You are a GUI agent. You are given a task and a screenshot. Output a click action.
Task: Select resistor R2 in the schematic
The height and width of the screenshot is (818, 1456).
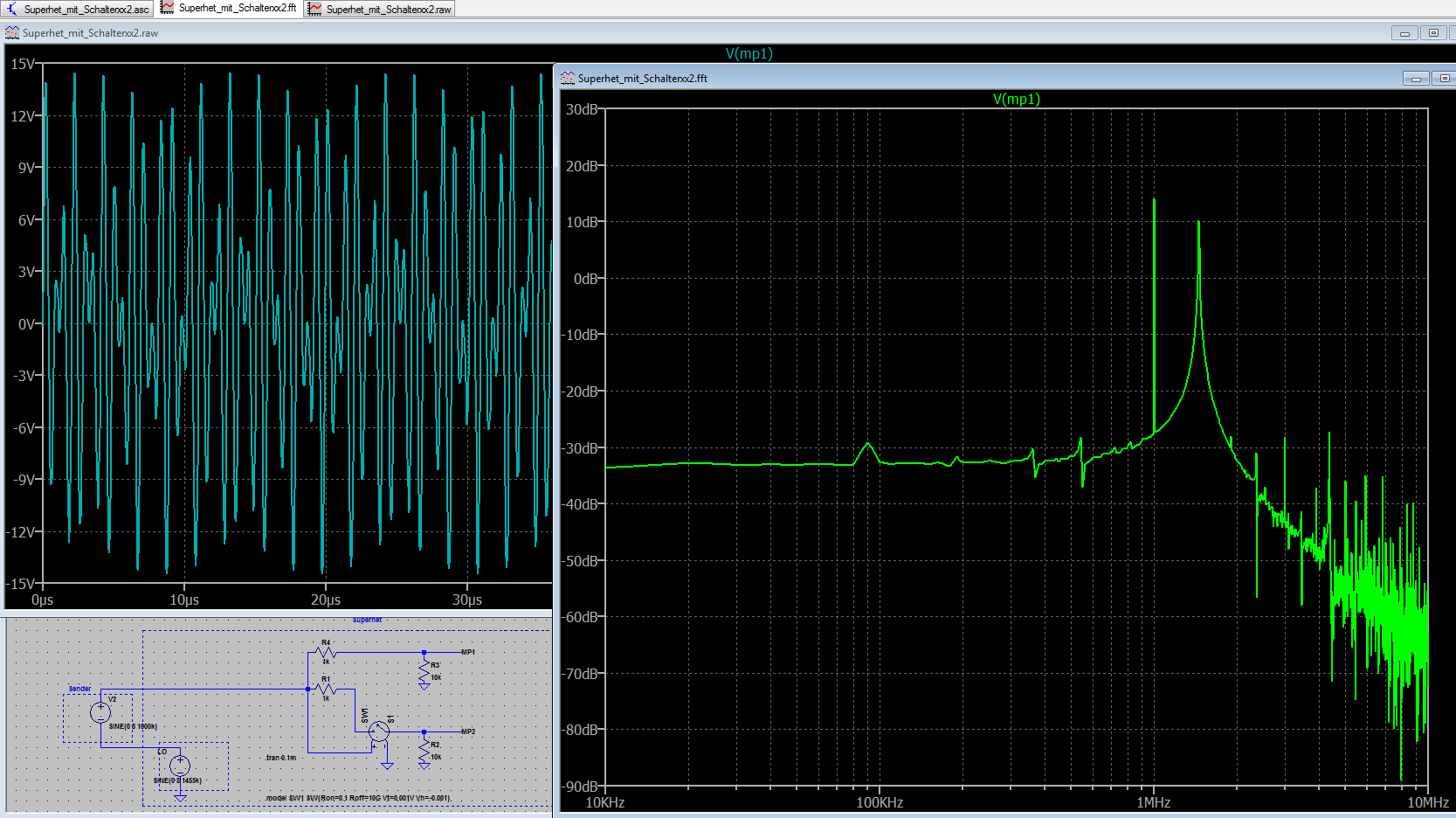click(x=424, y=751)
